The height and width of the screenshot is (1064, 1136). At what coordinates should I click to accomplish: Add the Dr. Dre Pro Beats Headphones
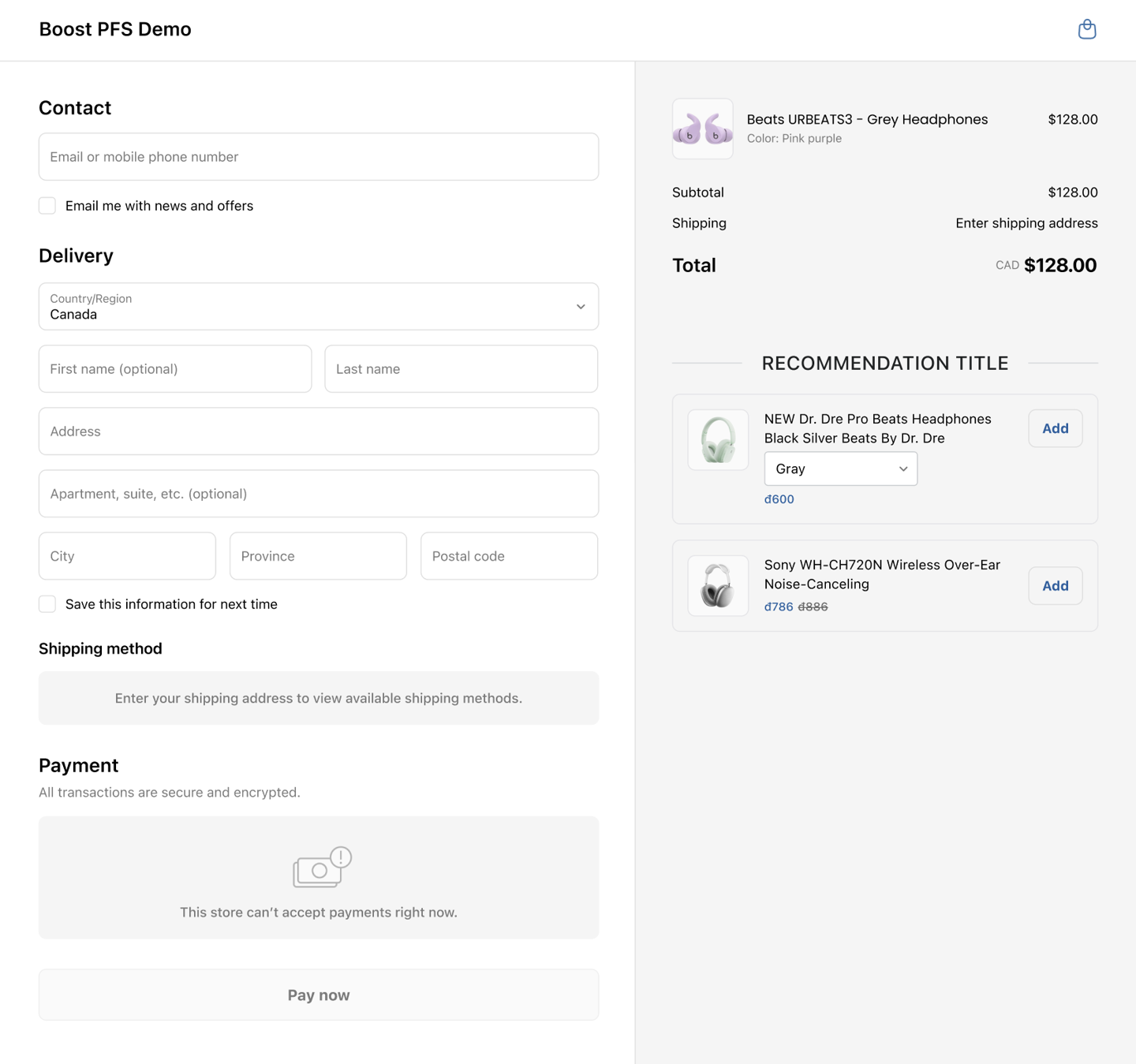coord(1056,428)
